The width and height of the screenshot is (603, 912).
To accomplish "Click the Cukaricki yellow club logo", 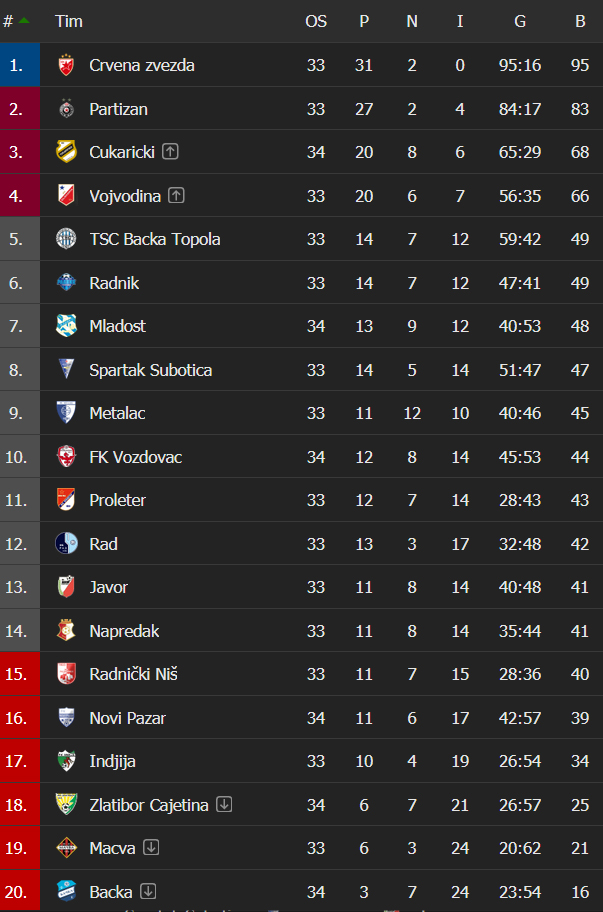I will (x=66, y=152).
